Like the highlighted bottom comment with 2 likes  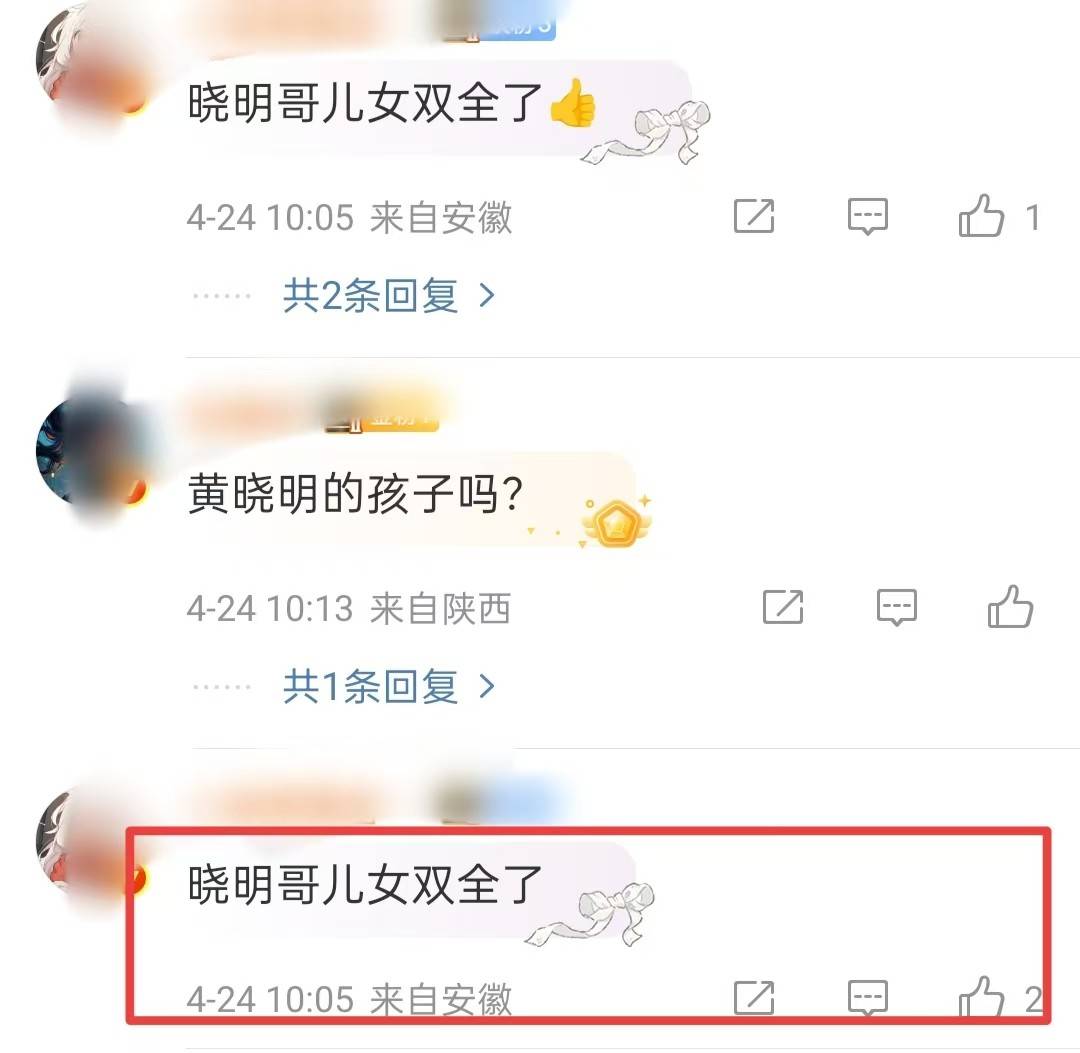(981, 998)
